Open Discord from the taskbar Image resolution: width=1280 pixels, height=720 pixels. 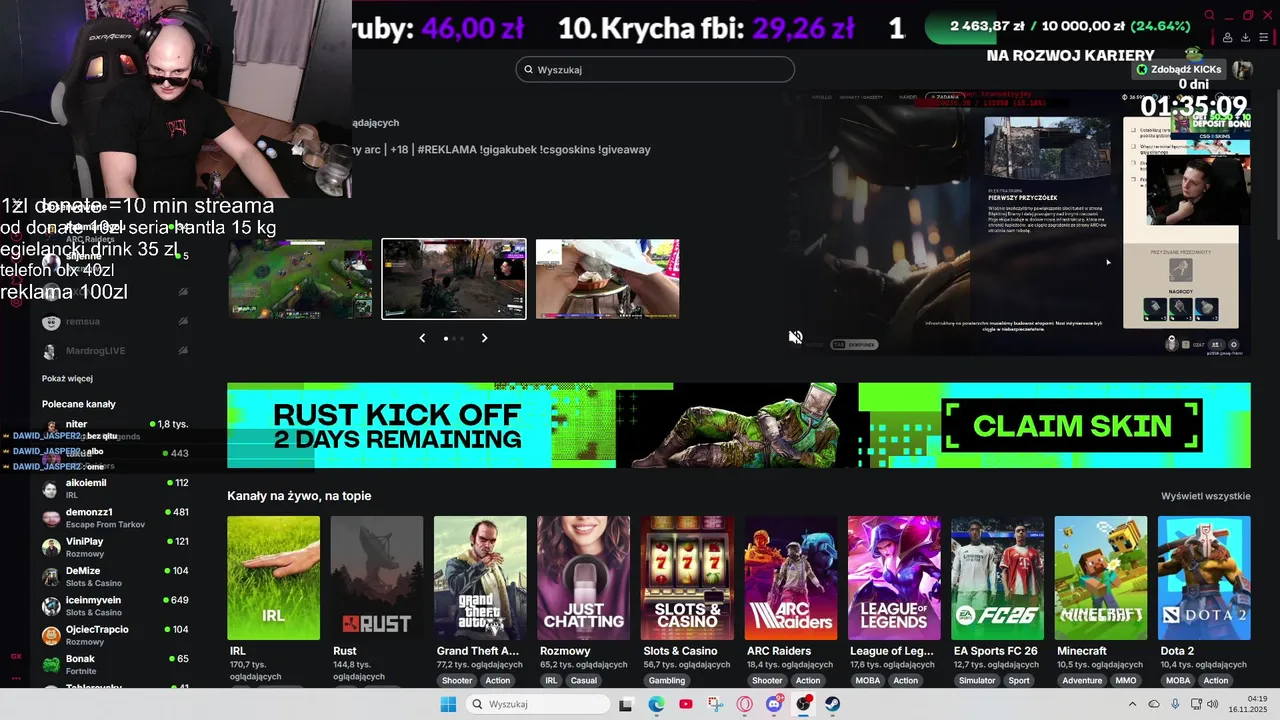[774, 704]
